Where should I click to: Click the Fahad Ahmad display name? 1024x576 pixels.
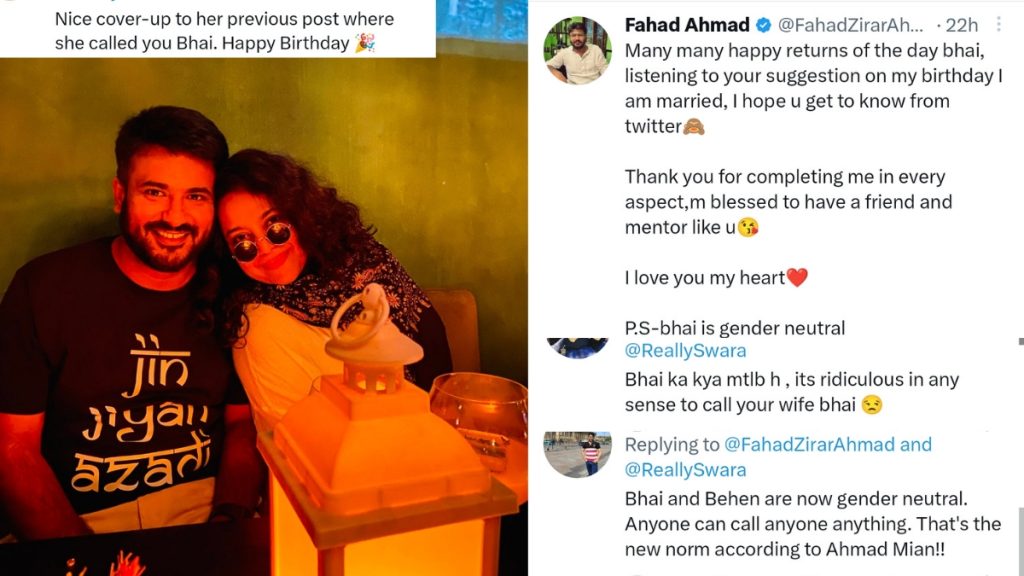[x=687, y=25]
